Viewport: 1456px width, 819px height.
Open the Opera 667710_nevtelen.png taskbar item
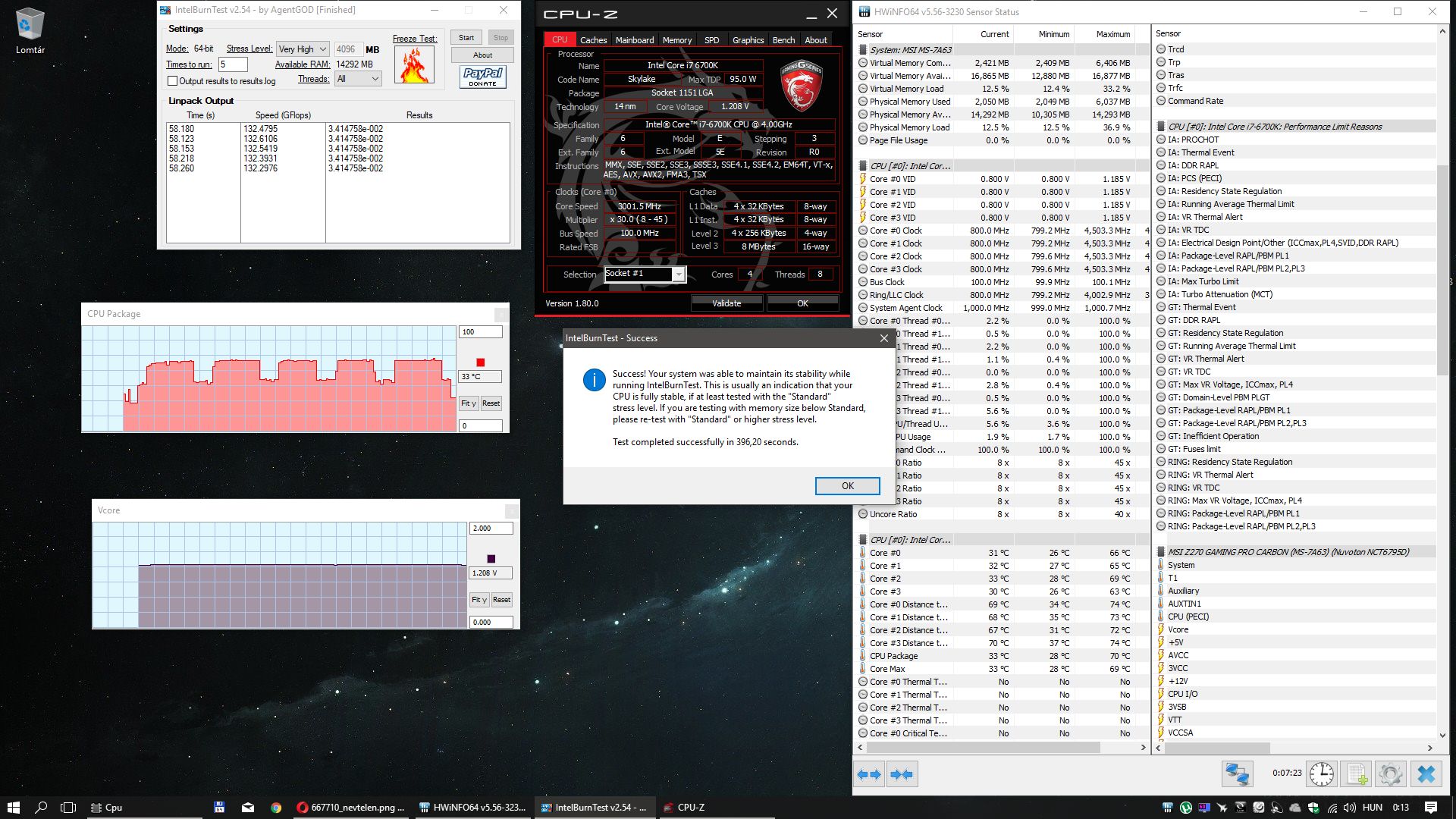tap(351, 808)
